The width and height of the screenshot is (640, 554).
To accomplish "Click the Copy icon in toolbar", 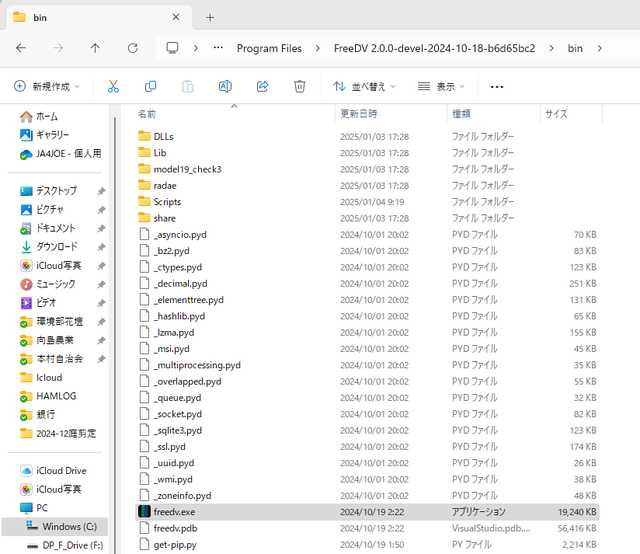I will [150, 87].
